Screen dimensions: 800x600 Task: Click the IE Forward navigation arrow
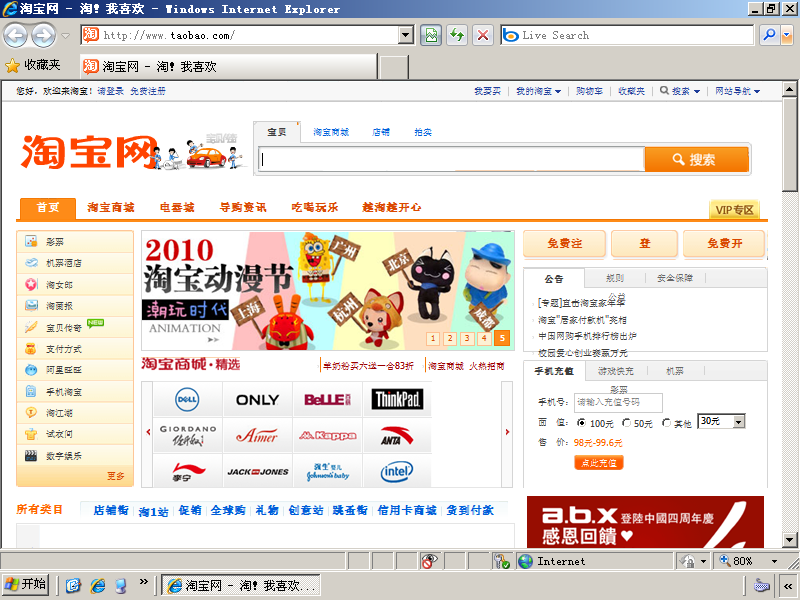coord(44,36)
